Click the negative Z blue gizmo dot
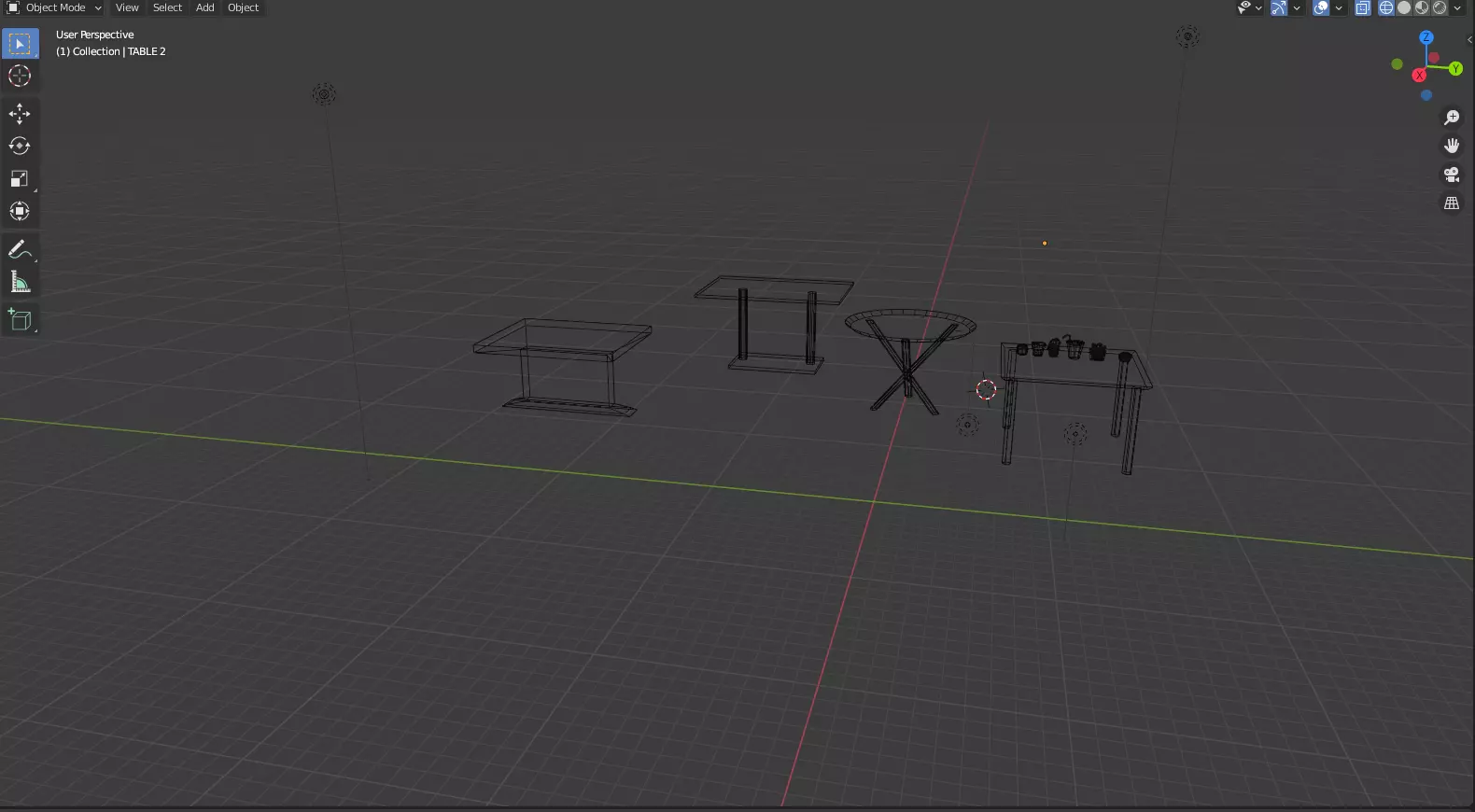The width and height of the screenshot is (1475, 812). click(1426, 95)
